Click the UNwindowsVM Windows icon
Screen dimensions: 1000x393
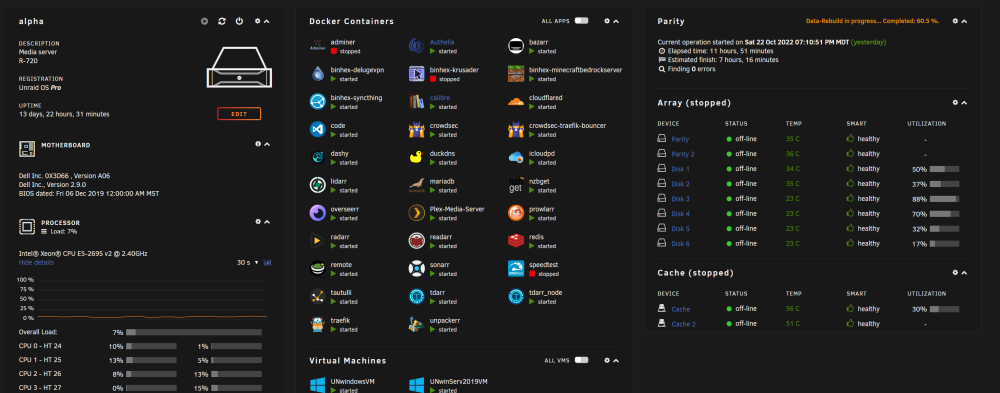[318, 385]
